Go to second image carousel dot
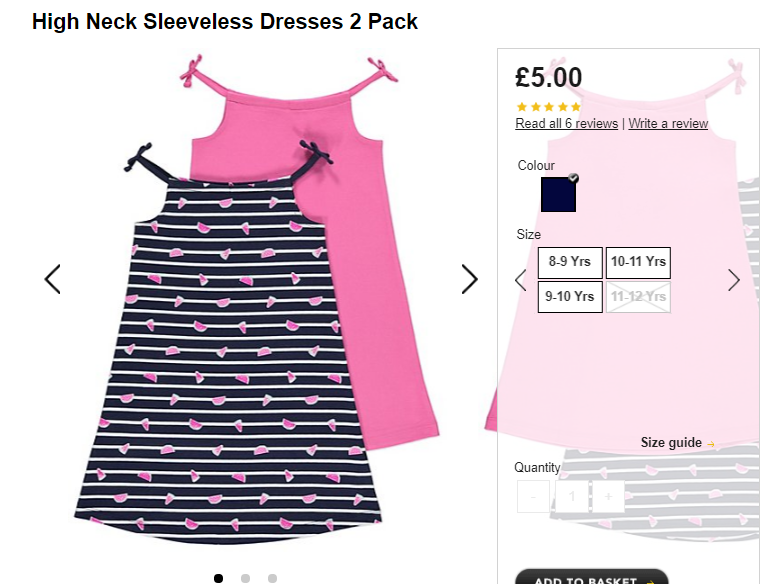 point(245,578)
